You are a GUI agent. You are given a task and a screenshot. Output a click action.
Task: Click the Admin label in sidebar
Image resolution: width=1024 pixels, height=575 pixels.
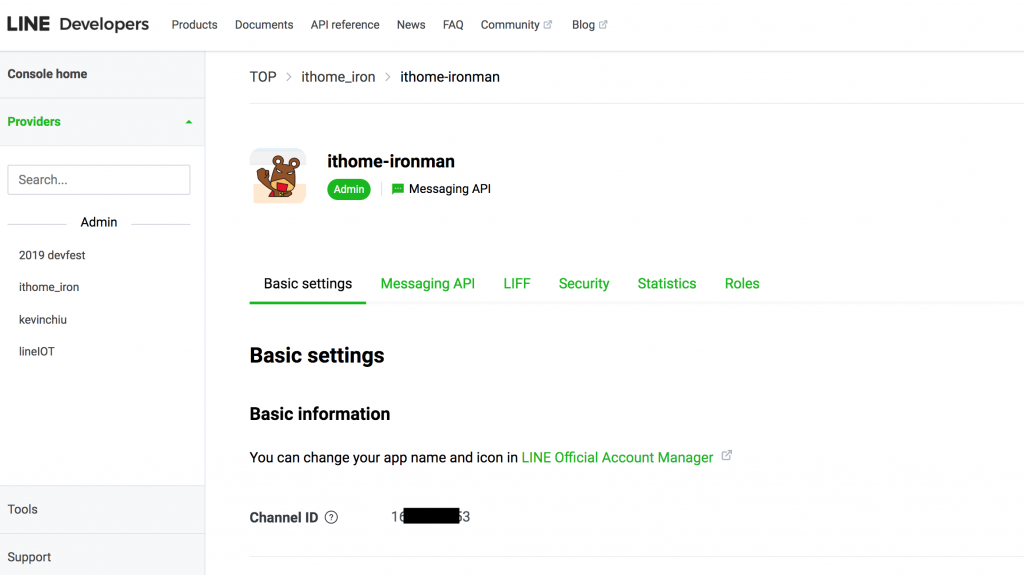click(x=99, y=222)
